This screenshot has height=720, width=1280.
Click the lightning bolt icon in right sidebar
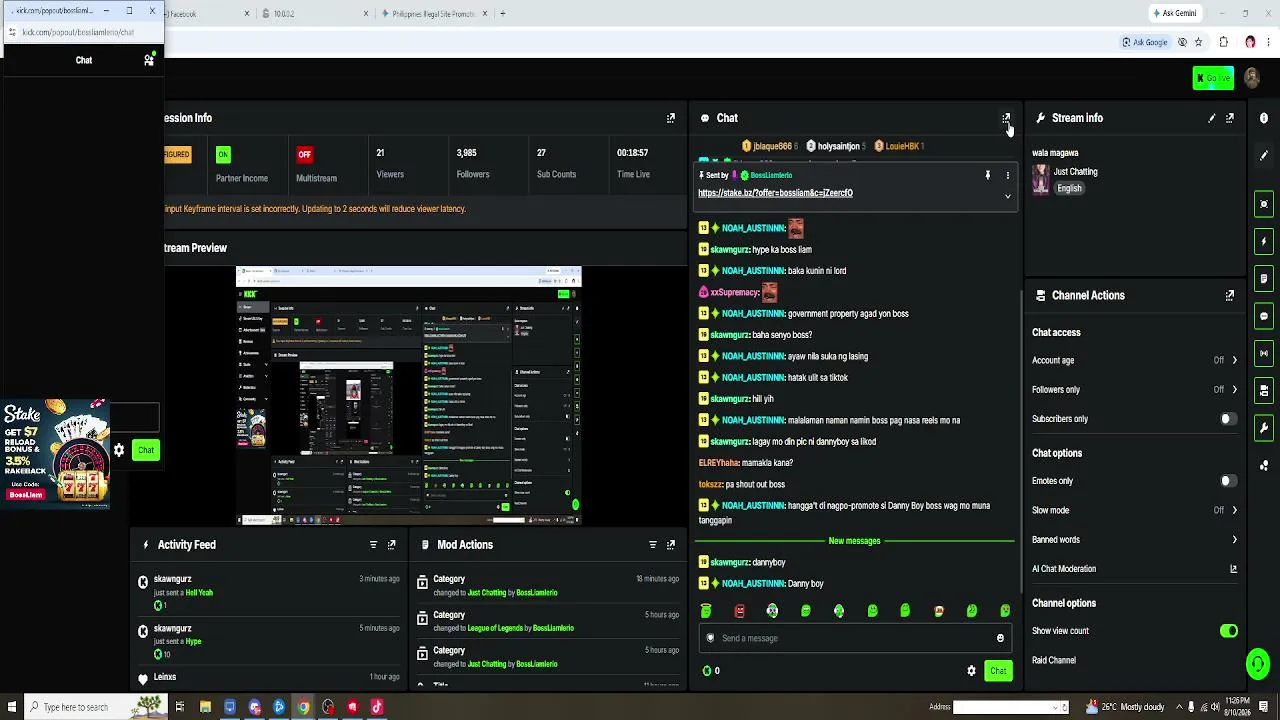pyautogui.click(x=1264, y=242)
